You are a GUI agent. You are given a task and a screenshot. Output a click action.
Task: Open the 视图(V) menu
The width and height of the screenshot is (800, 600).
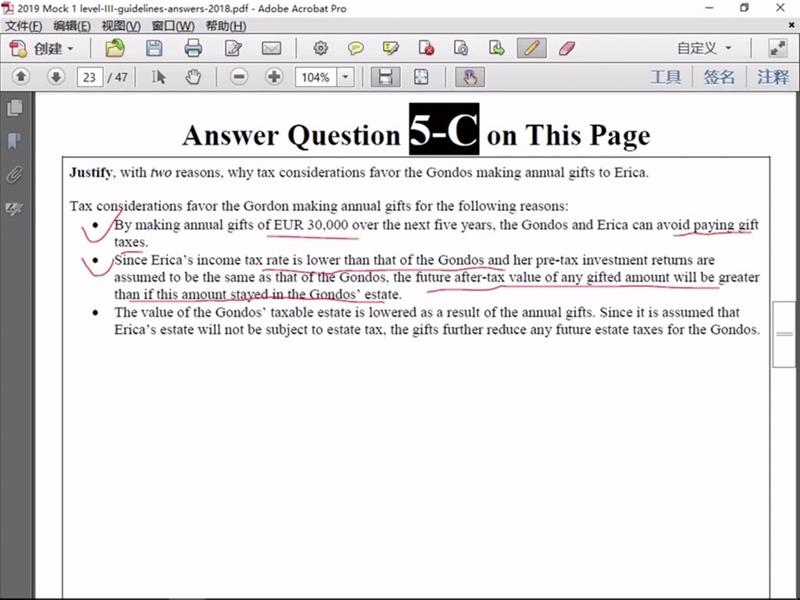[121, 26]
